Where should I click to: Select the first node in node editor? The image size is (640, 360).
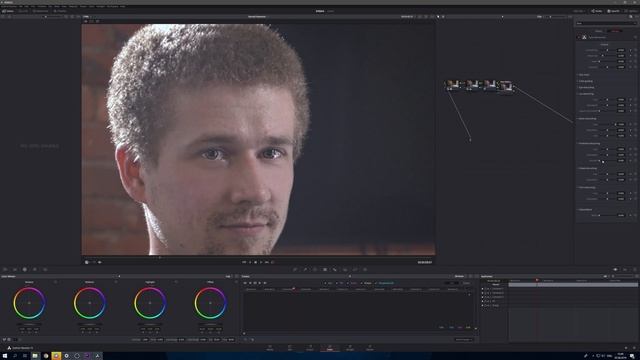coord(452,84)
